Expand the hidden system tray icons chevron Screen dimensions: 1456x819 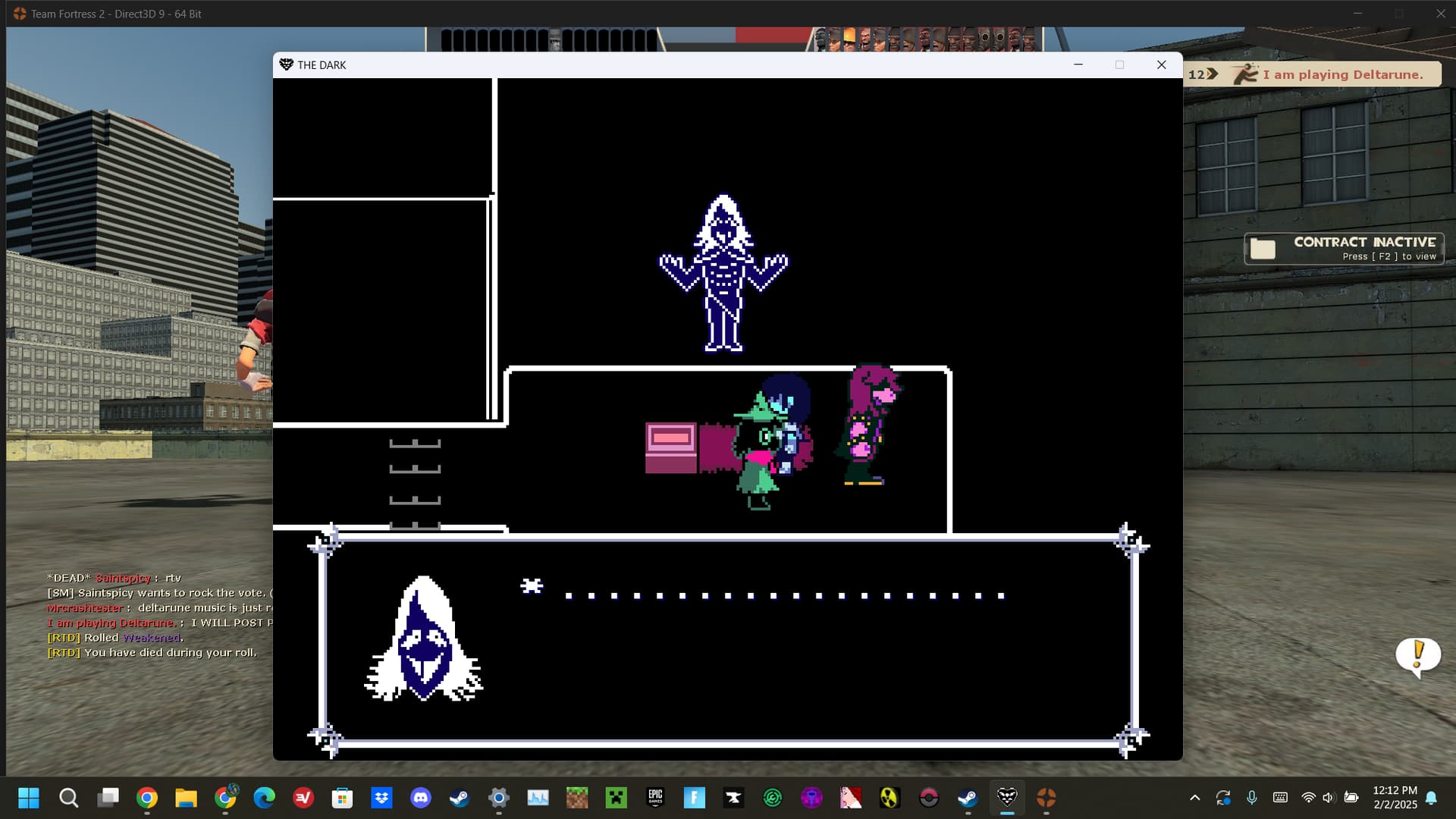click(x=1195, y=798)
